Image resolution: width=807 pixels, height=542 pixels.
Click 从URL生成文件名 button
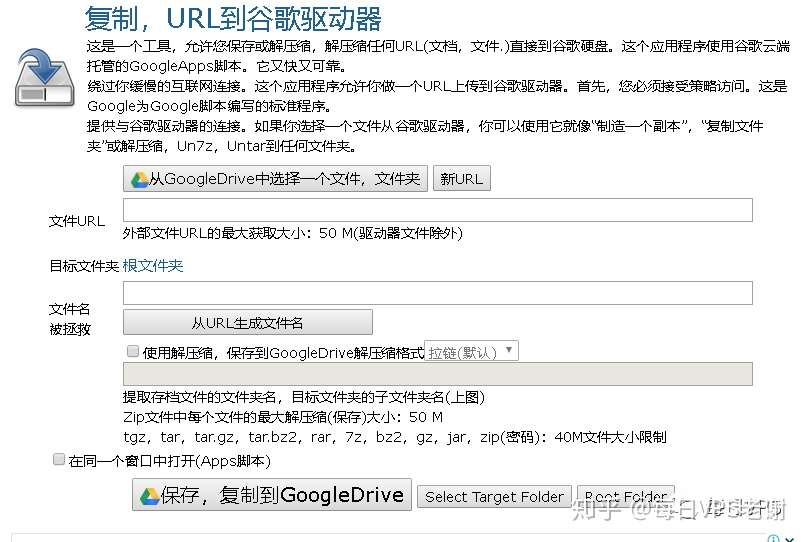(248, 323)
